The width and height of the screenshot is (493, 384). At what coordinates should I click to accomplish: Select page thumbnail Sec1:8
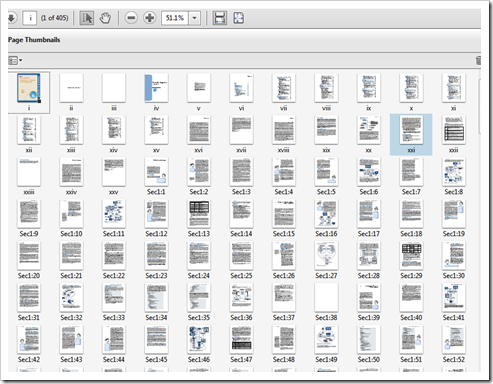(x=454, y=172)
